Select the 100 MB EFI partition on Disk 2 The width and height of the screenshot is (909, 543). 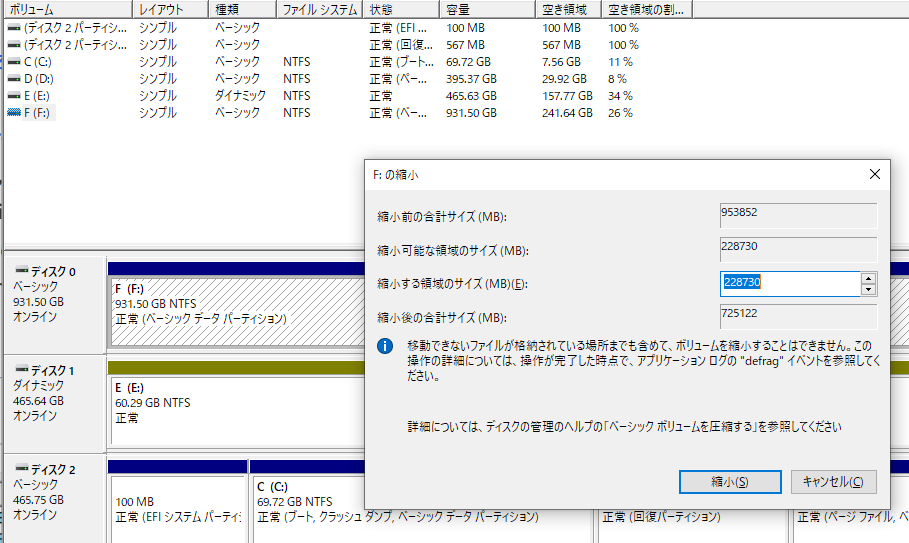pos(178,509)
